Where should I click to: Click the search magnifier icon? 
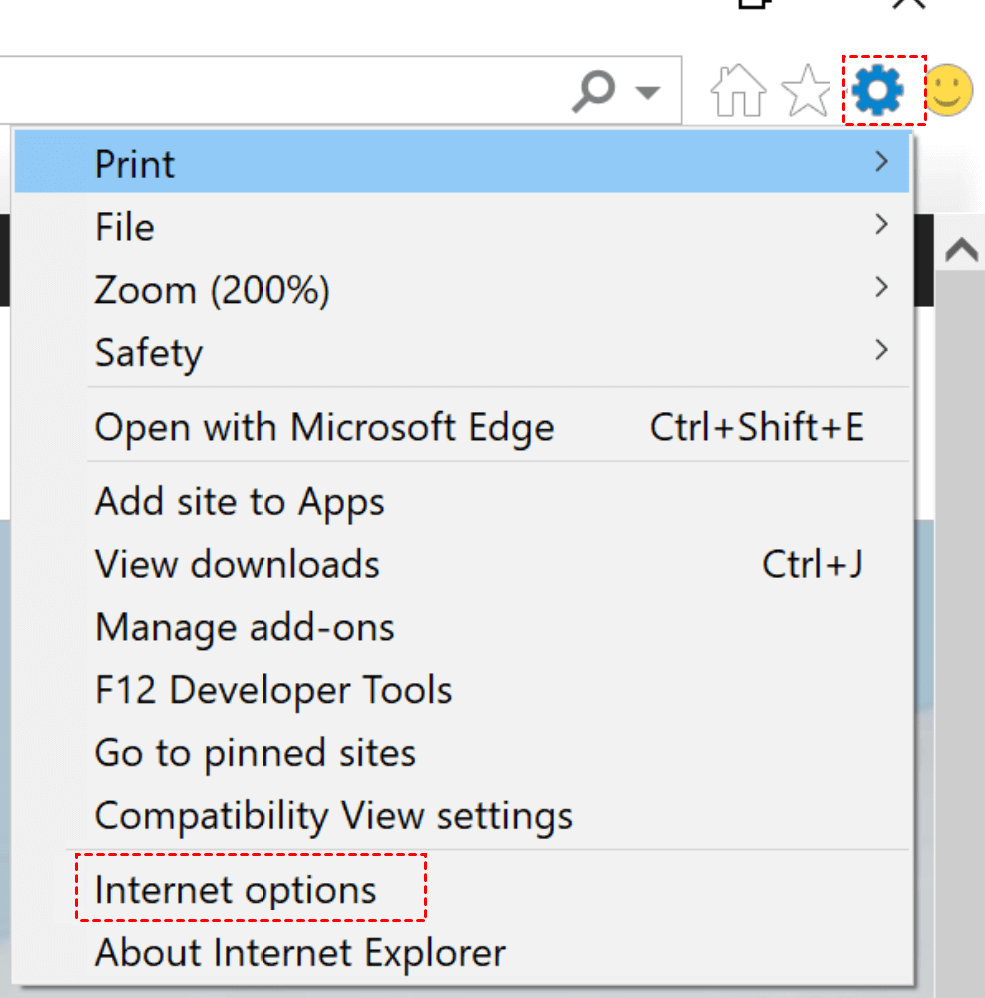(594, 92)
